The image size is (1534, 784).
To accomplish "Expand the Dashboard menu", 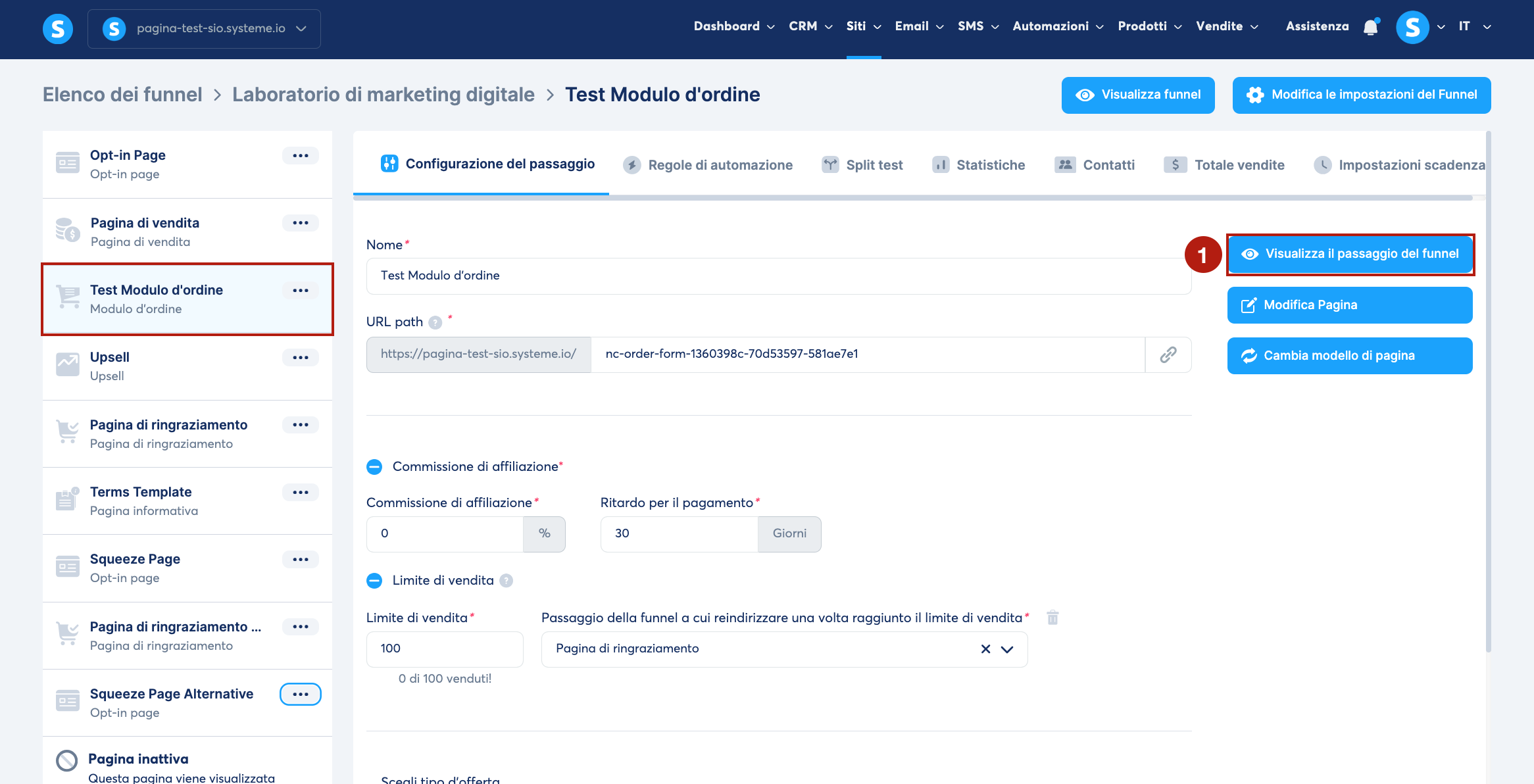I will 734,26.
